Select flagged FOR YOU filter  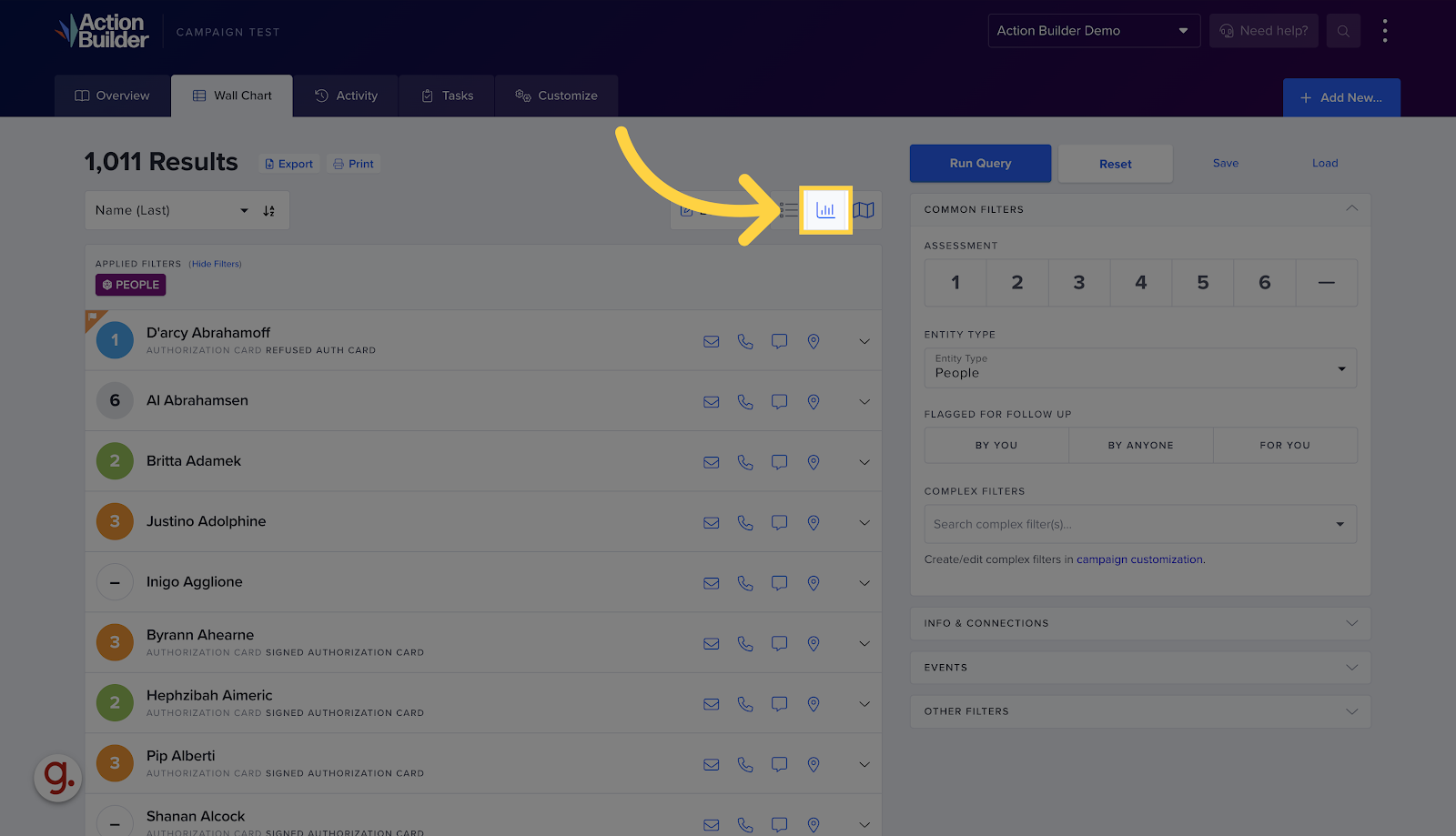pyautogui.click(x=1285, y=445)
